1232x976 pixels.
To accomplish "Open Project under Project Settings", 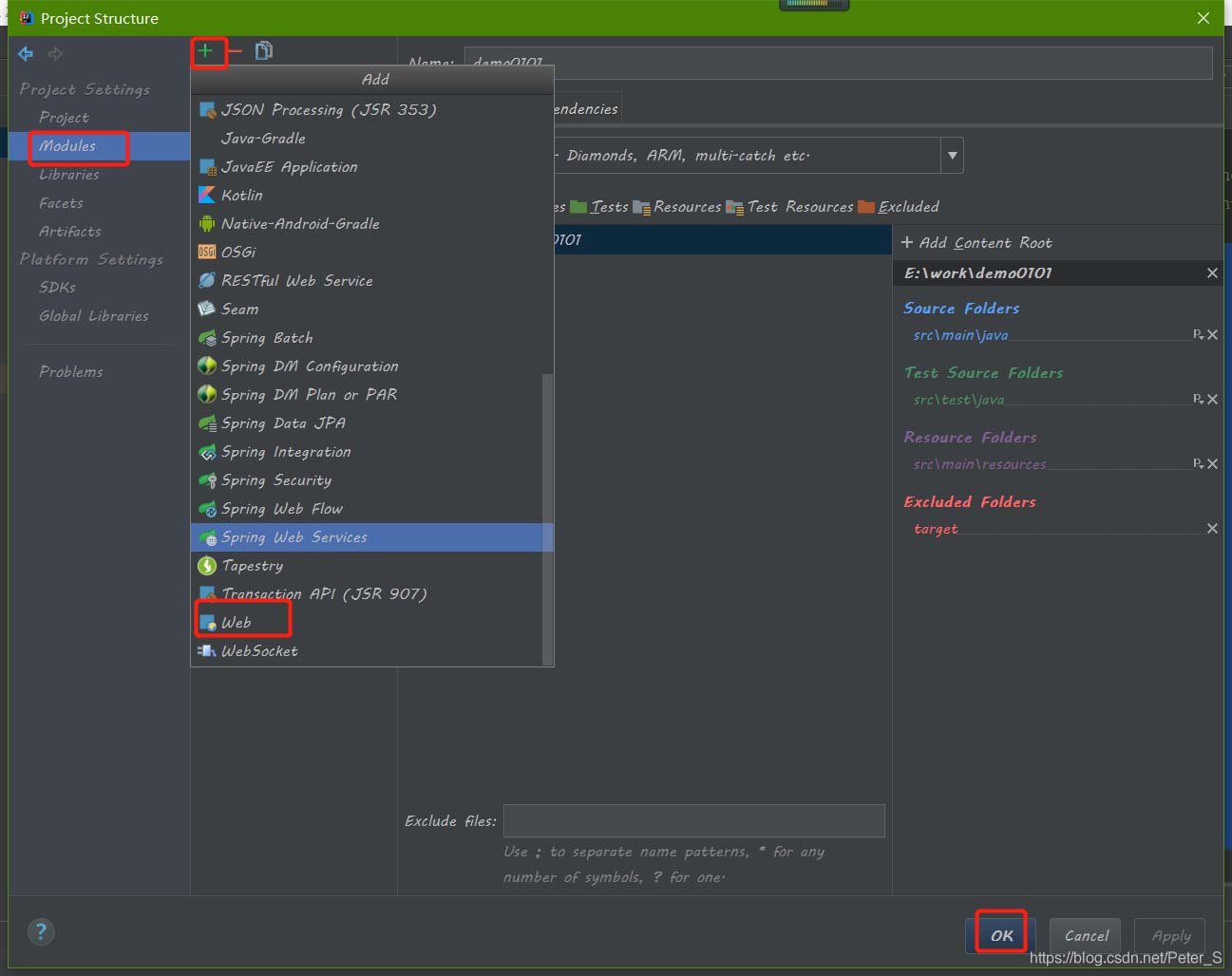I will click(64, 118).
